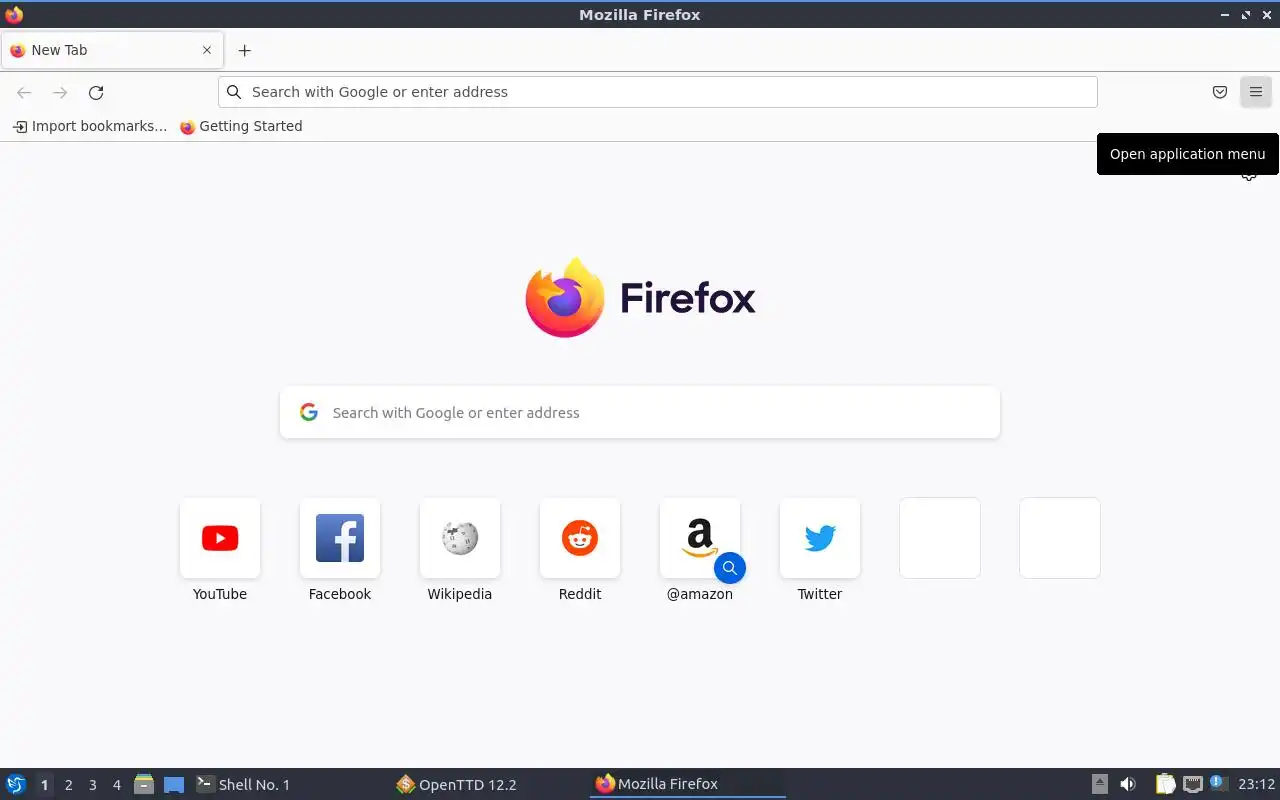This screenshot has height=800, width=1280.
Task: Click the Firefox icon in title bar
Action: coord(14,14)
